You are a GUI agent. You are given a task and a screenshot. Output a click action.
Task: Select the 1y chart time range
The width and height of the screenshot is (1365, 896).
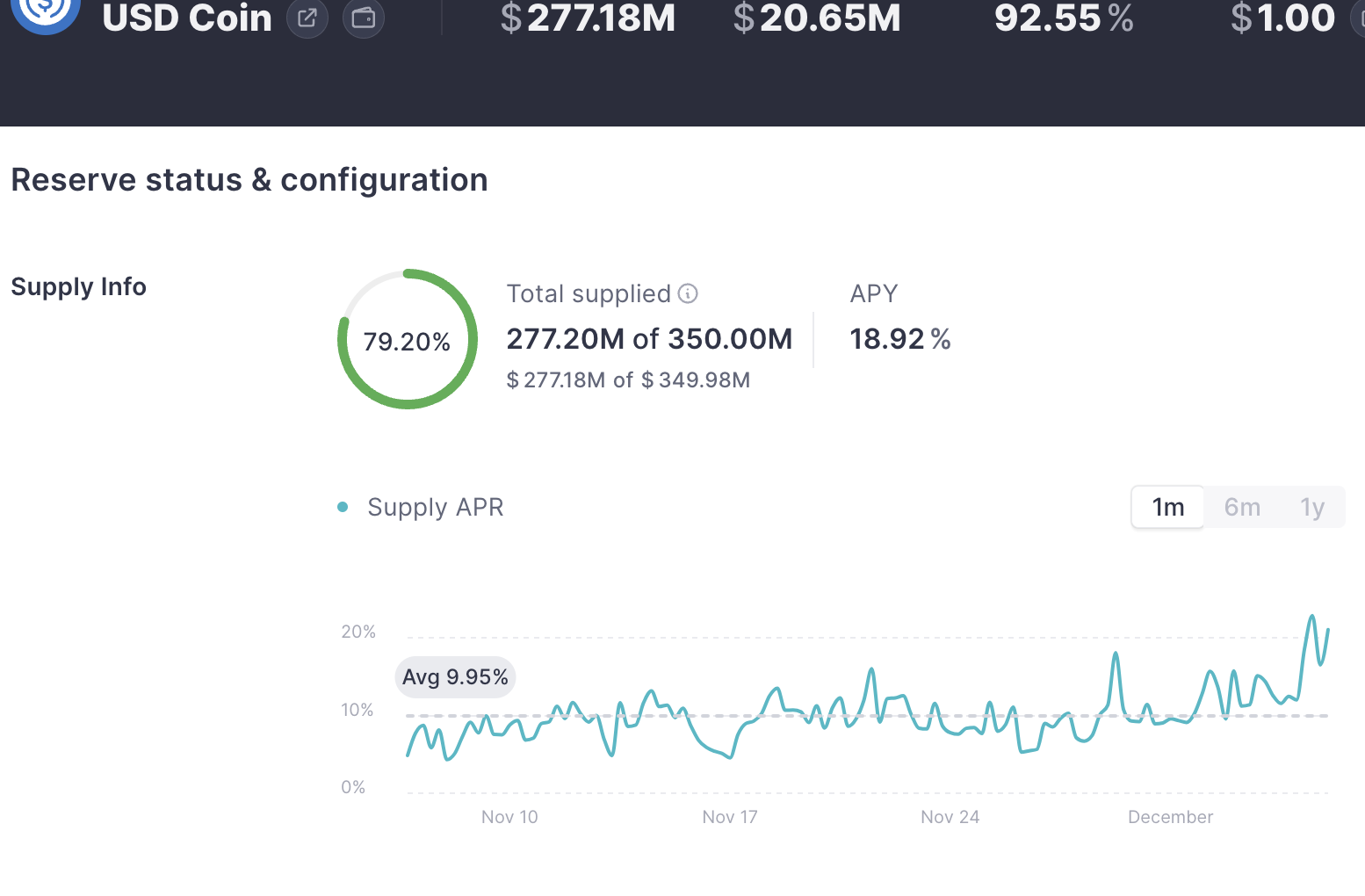tap(1312, 507)
